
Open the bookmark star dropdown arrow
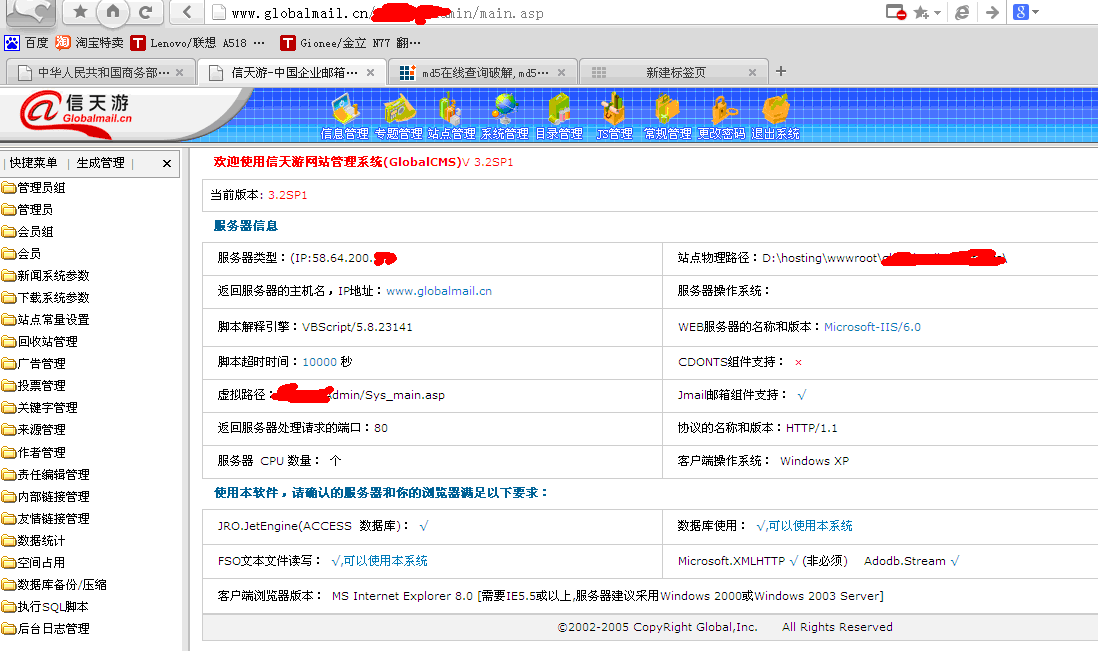(937, 13)
